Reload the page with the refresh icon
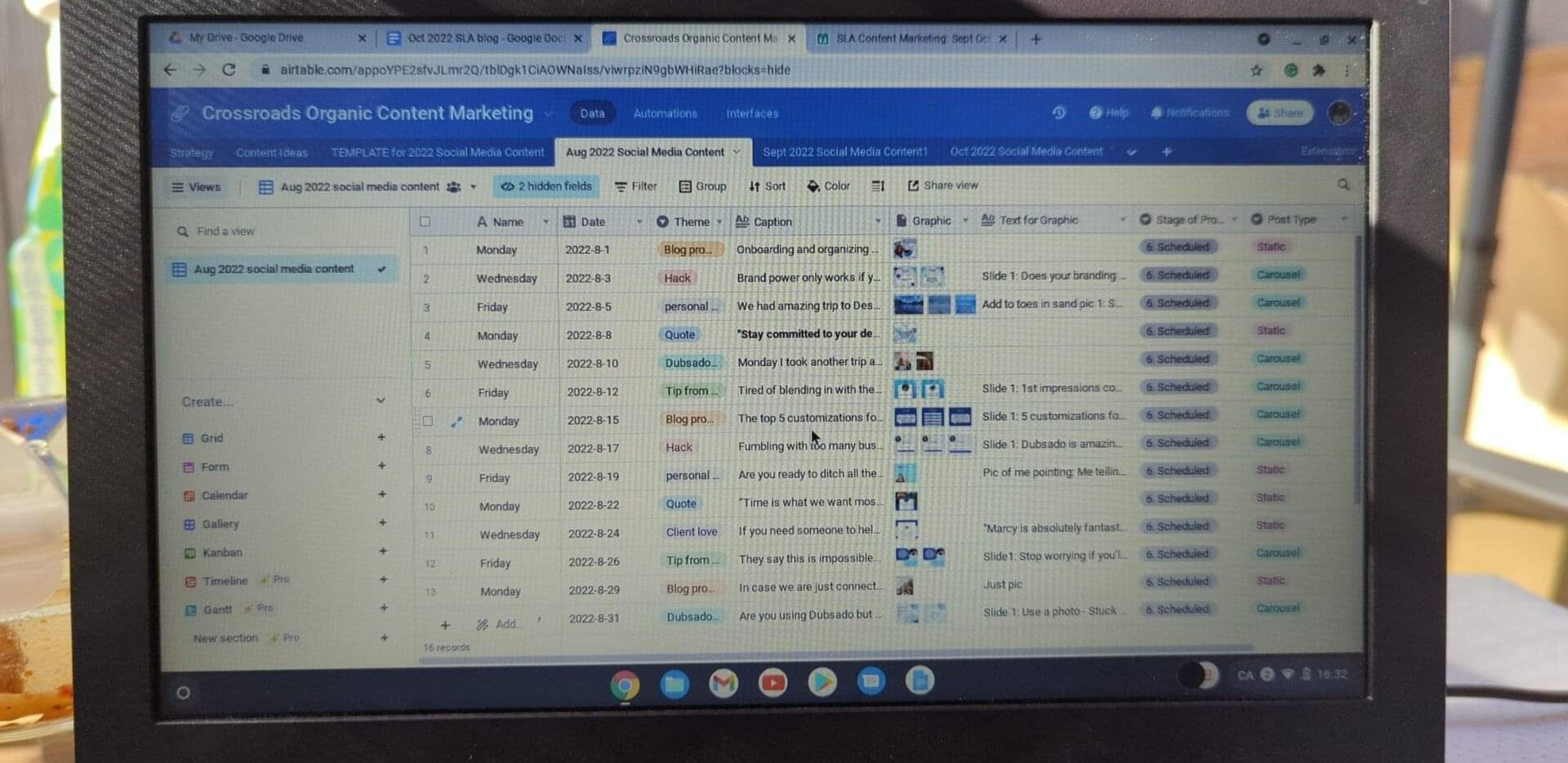 (x=229, y=70)
